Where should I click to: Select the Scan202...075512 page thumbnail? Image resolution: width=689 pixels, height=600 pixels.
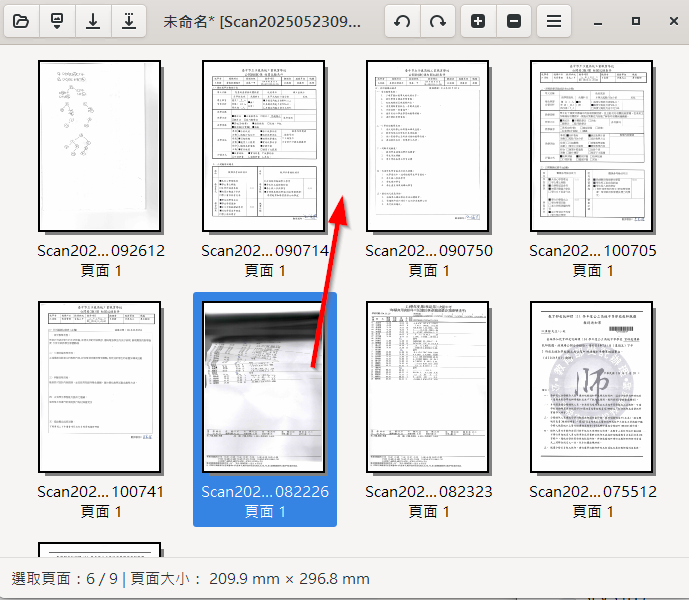point(592,386)
